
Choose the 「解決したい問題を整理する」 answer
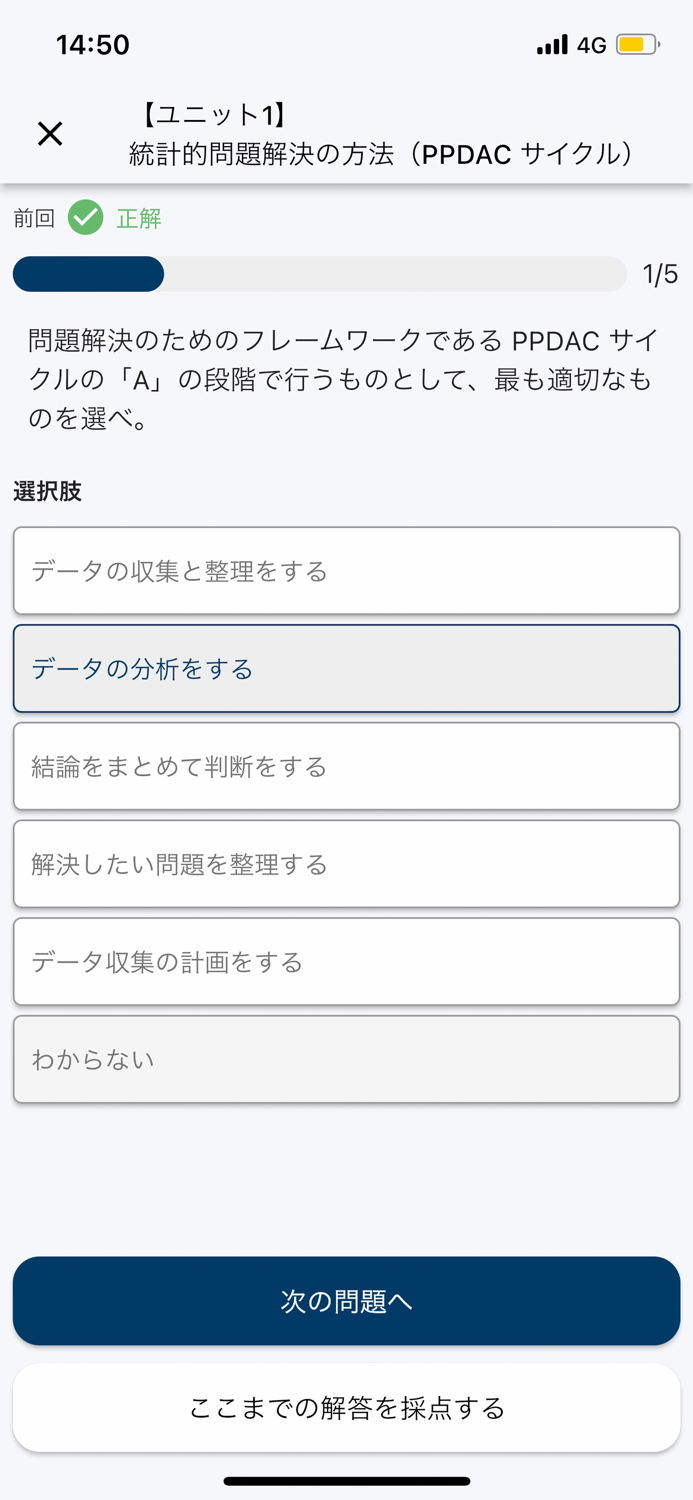pos(346,863)
